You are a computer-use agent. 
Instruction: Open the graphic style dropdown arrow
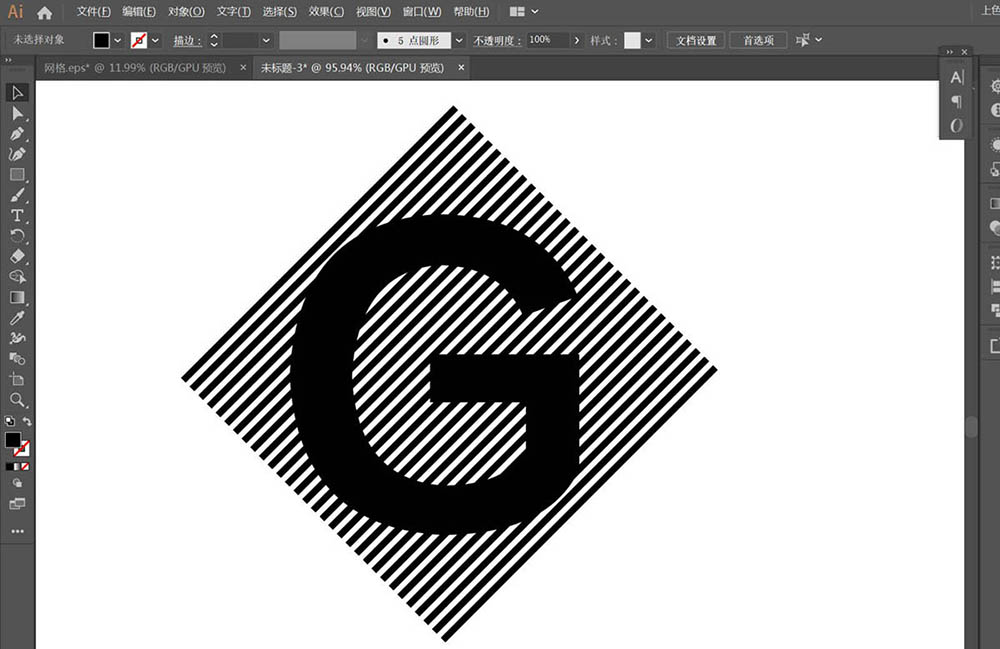[649, 40]
